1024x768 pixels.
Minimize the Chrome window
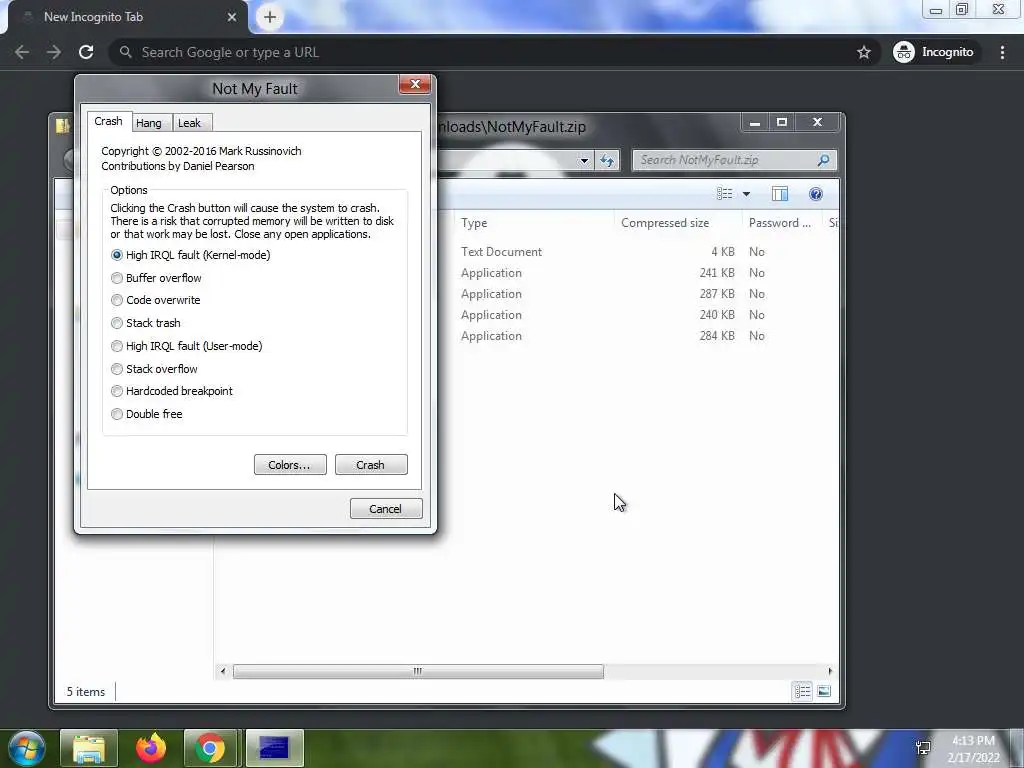[x=936, y=9]
